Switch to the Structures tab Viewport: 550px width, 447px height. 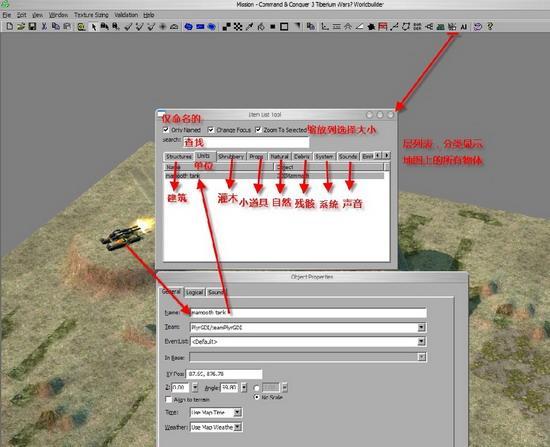coord(179,156)
